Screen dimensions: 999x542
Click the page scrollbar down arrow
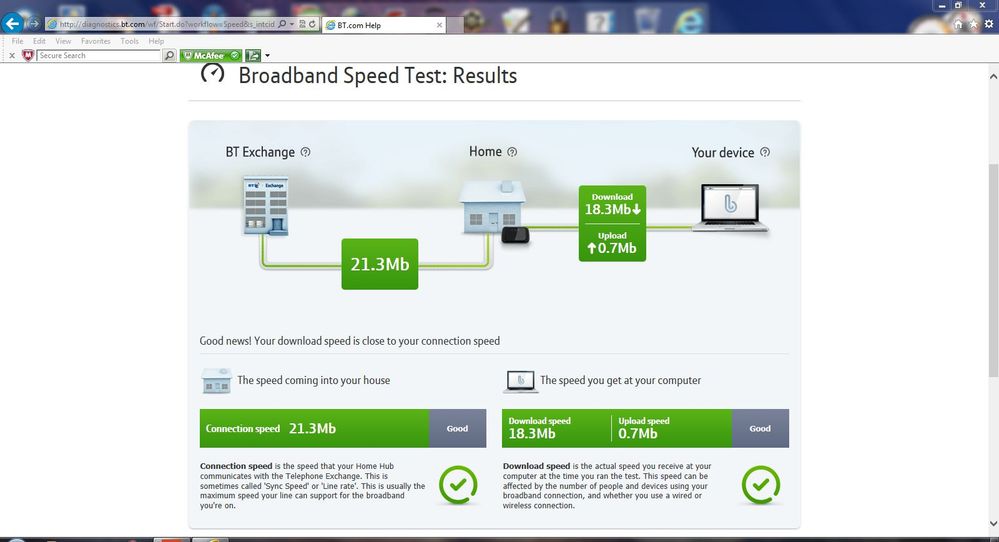(x=993, y=524)
